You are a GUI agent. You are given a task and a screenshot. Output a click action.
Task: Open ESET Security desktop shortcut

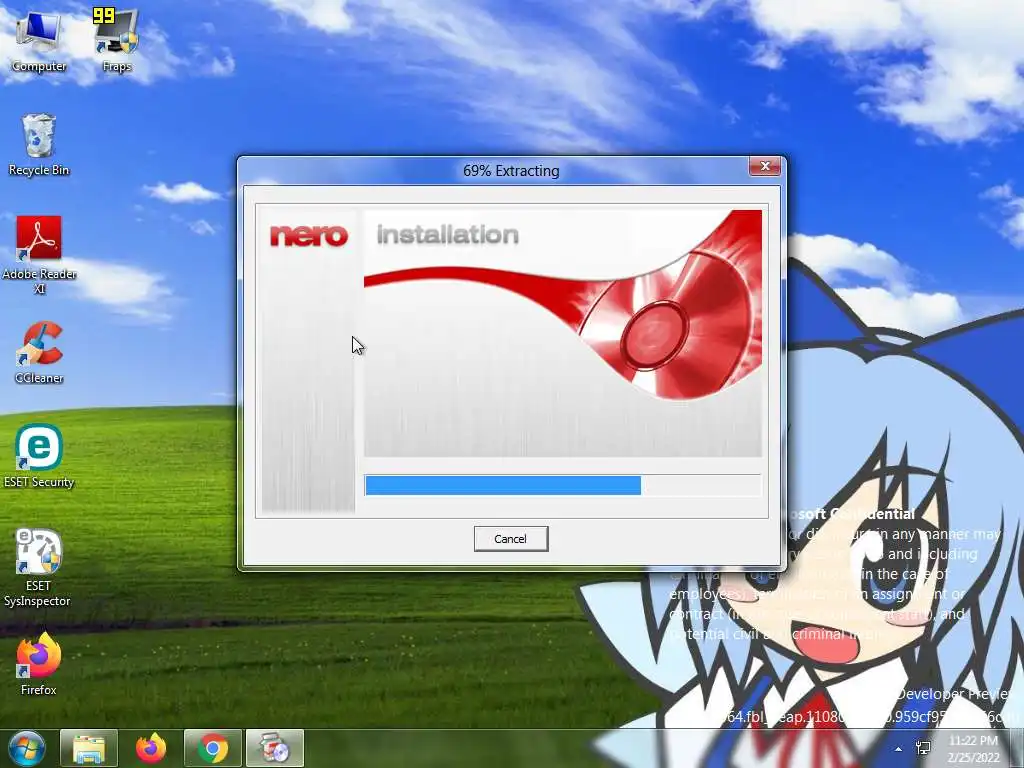(x=39, y=456)
